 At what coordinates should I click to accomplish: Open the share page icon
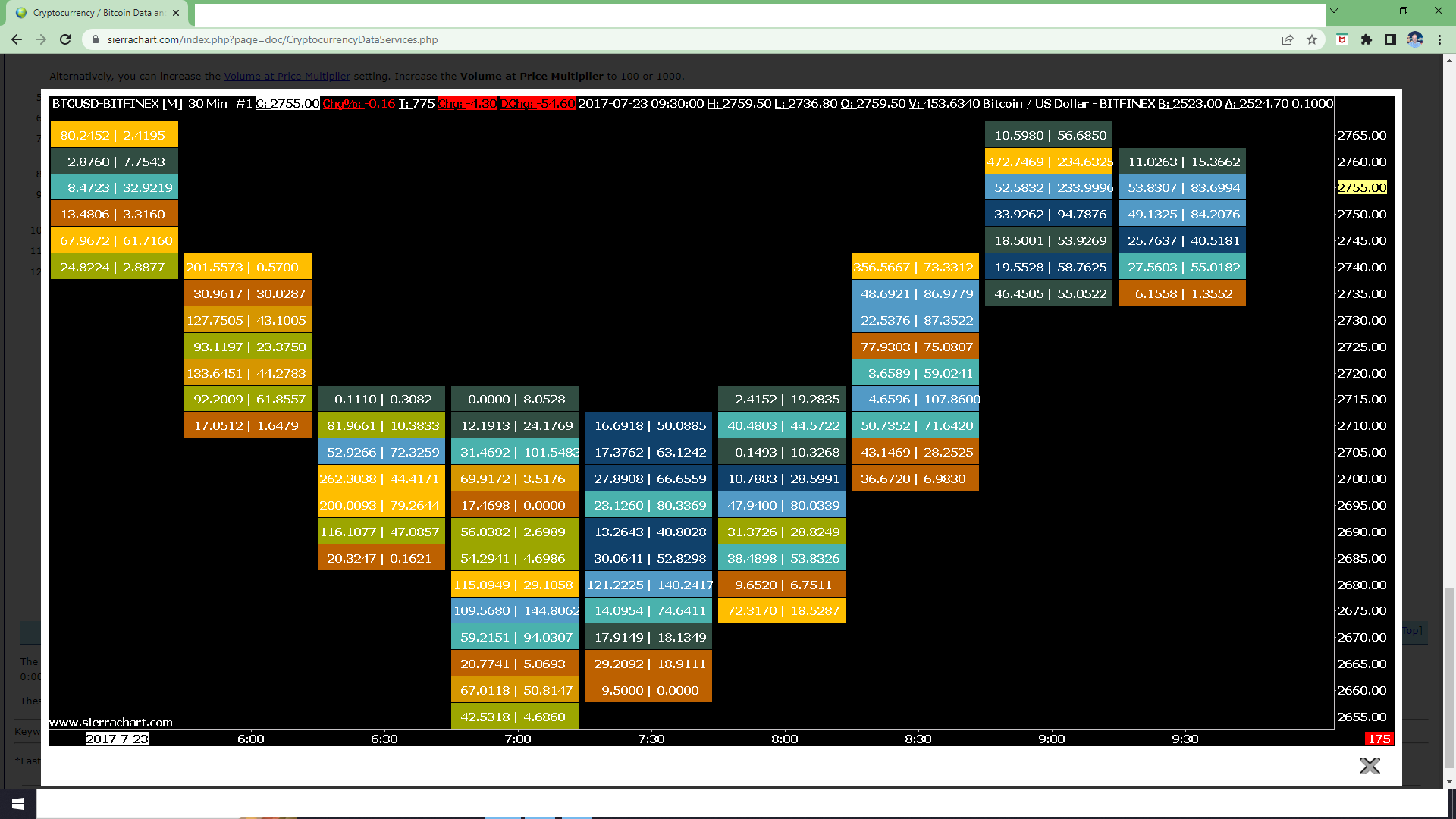[1288, 39]
